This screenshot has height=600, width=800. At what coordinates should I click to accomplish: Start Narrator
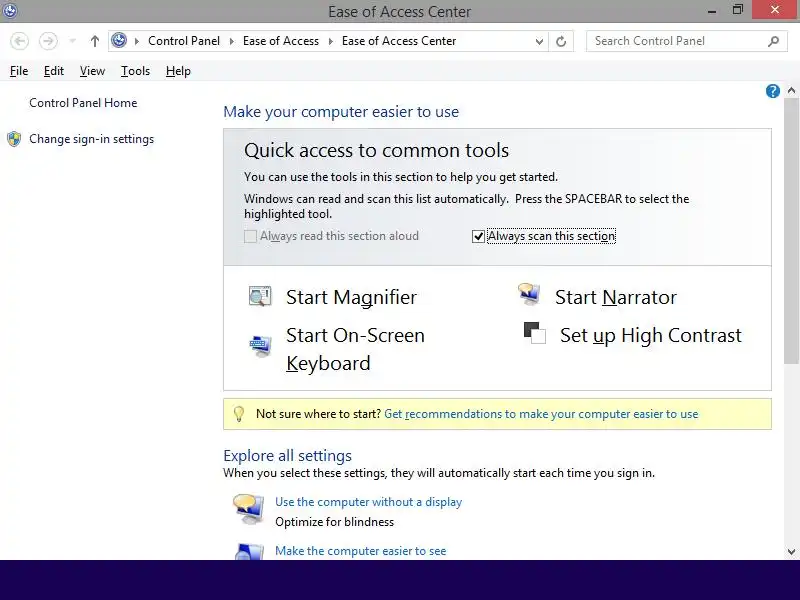click(x=616, y=297)
